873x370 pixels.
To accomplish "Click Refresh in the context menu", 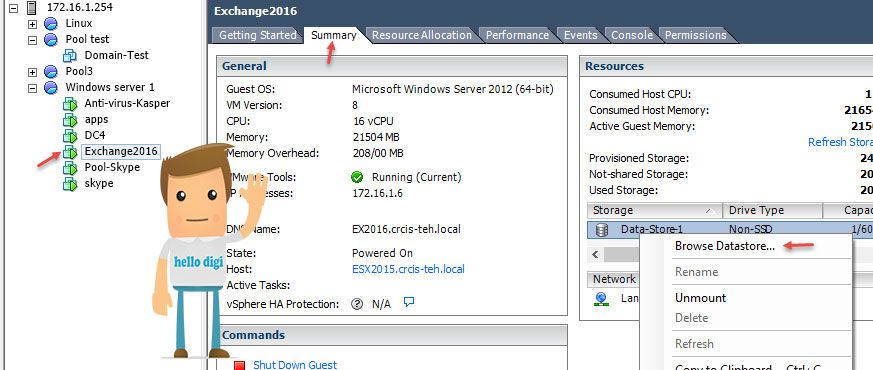I will point(694,344).
